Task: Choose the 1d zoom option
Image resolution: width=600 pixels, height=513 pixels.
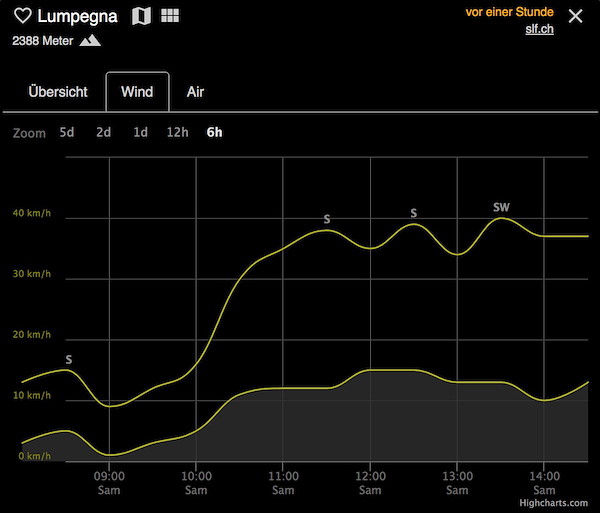Action: coord(140,132)
